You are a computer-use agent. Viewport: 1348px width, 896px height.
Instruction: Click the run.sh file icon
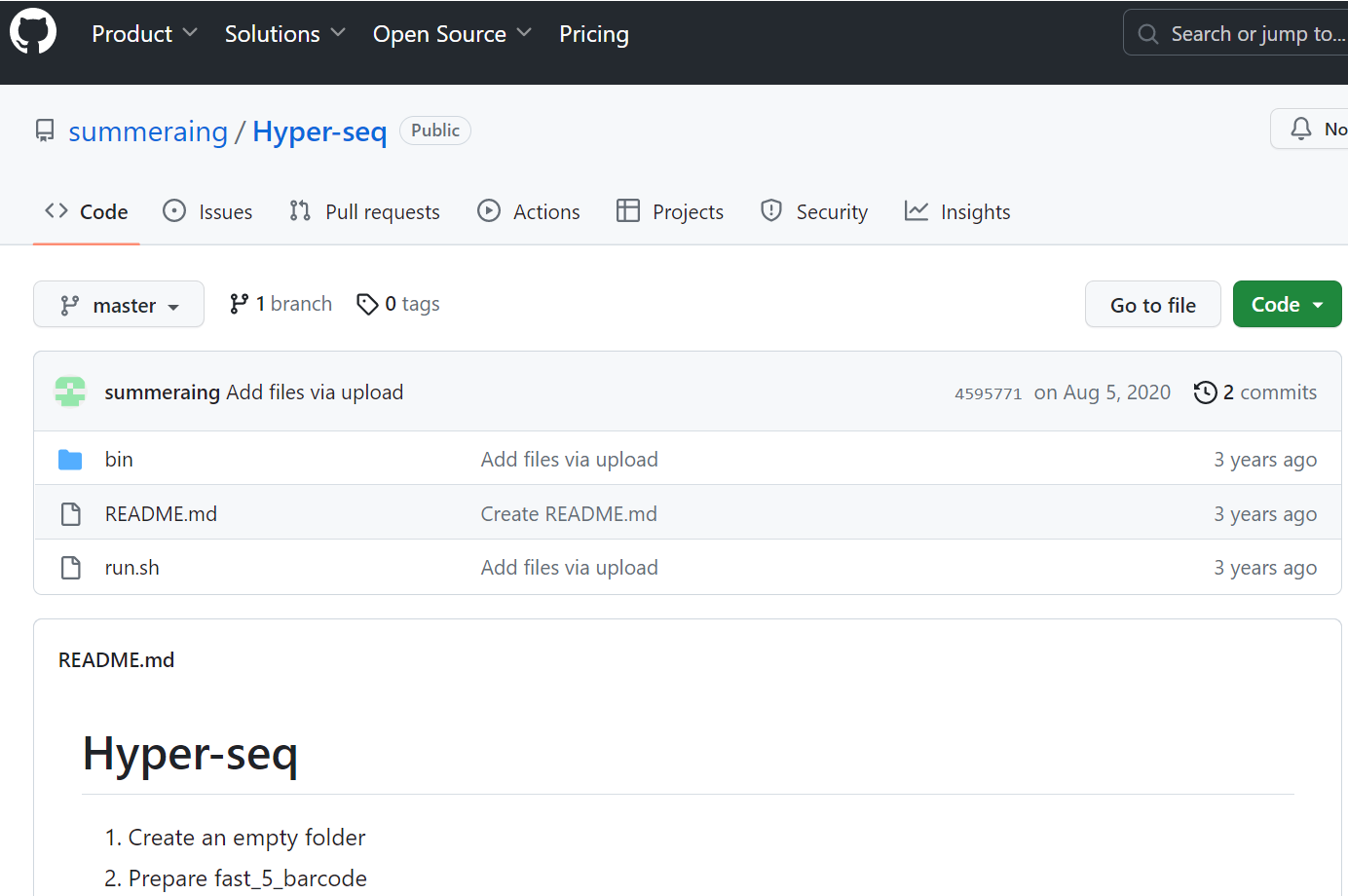pyautogui.click(x=71, y=568)
